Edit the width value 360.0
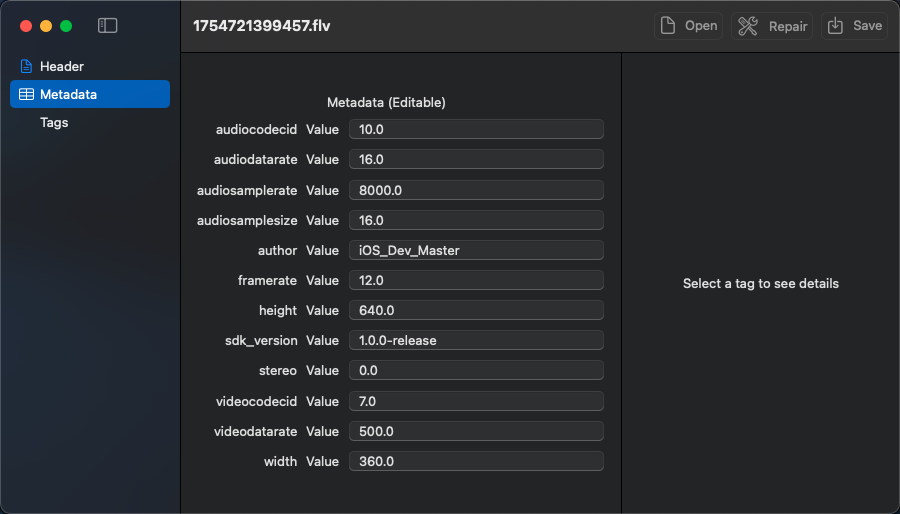Viewport: 900px width, 514px height. point(476,461)
